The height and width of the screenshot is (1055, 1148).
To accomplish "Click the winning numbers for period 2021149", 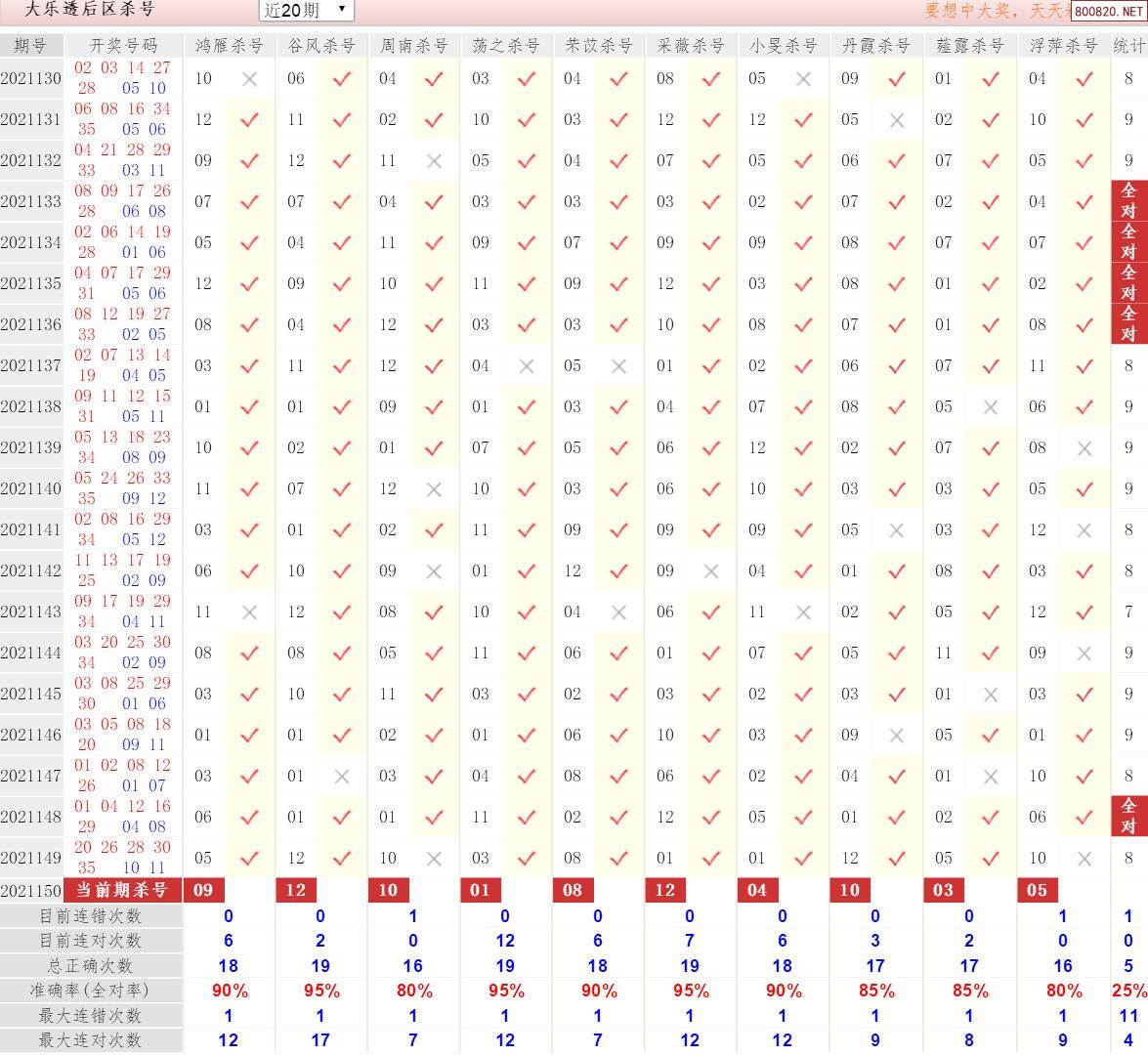I will click(123, 858).
